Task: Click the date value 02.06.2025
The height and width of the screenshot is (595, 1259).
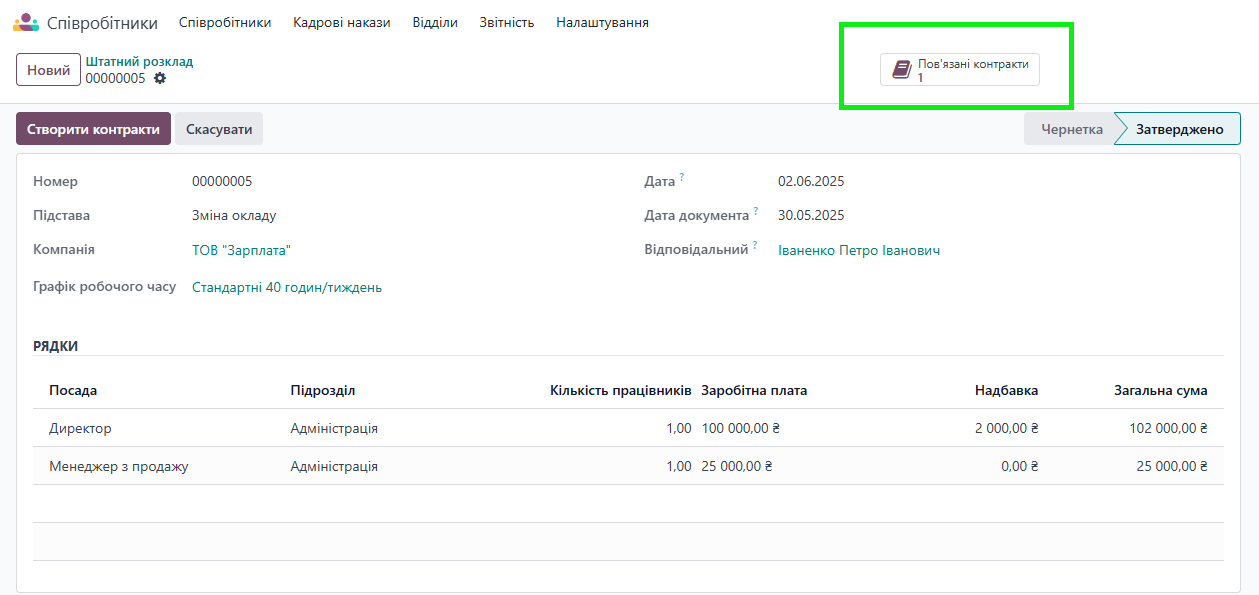Action: point(811,181)
